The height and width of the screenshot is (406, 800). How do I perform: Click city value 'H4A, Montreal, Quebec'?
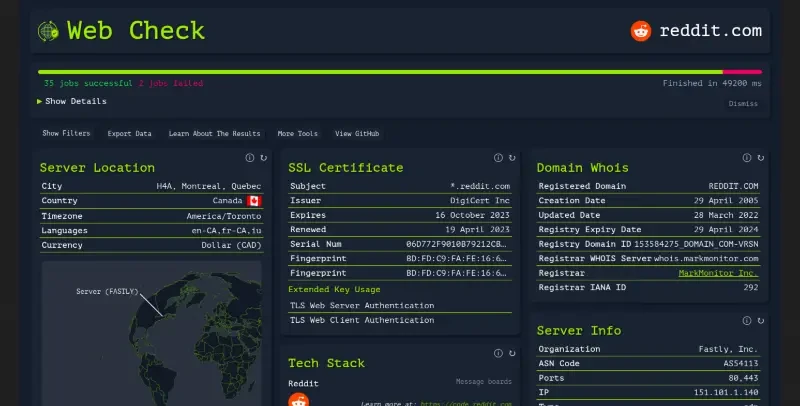click(x=209, y=186)
